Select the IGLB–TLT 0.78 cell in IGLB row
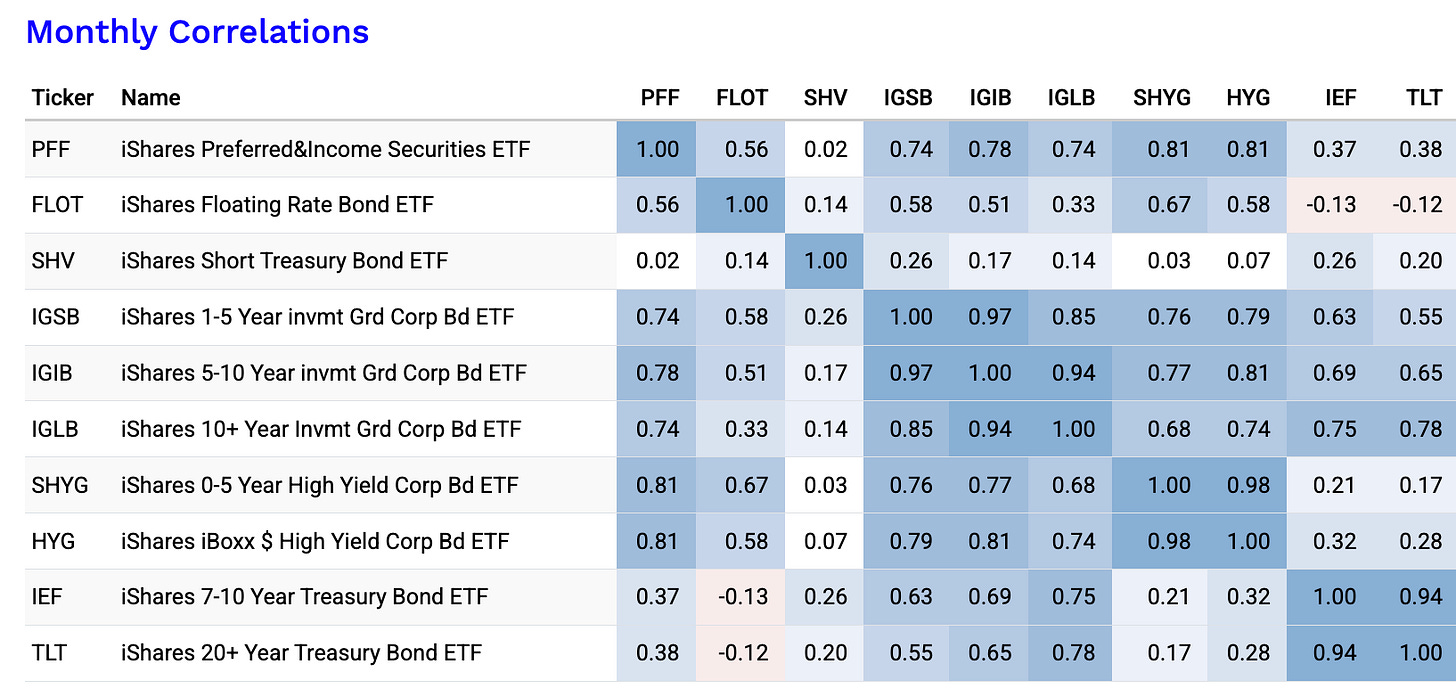This screenshot has width=1456, height=690. 1414,429
